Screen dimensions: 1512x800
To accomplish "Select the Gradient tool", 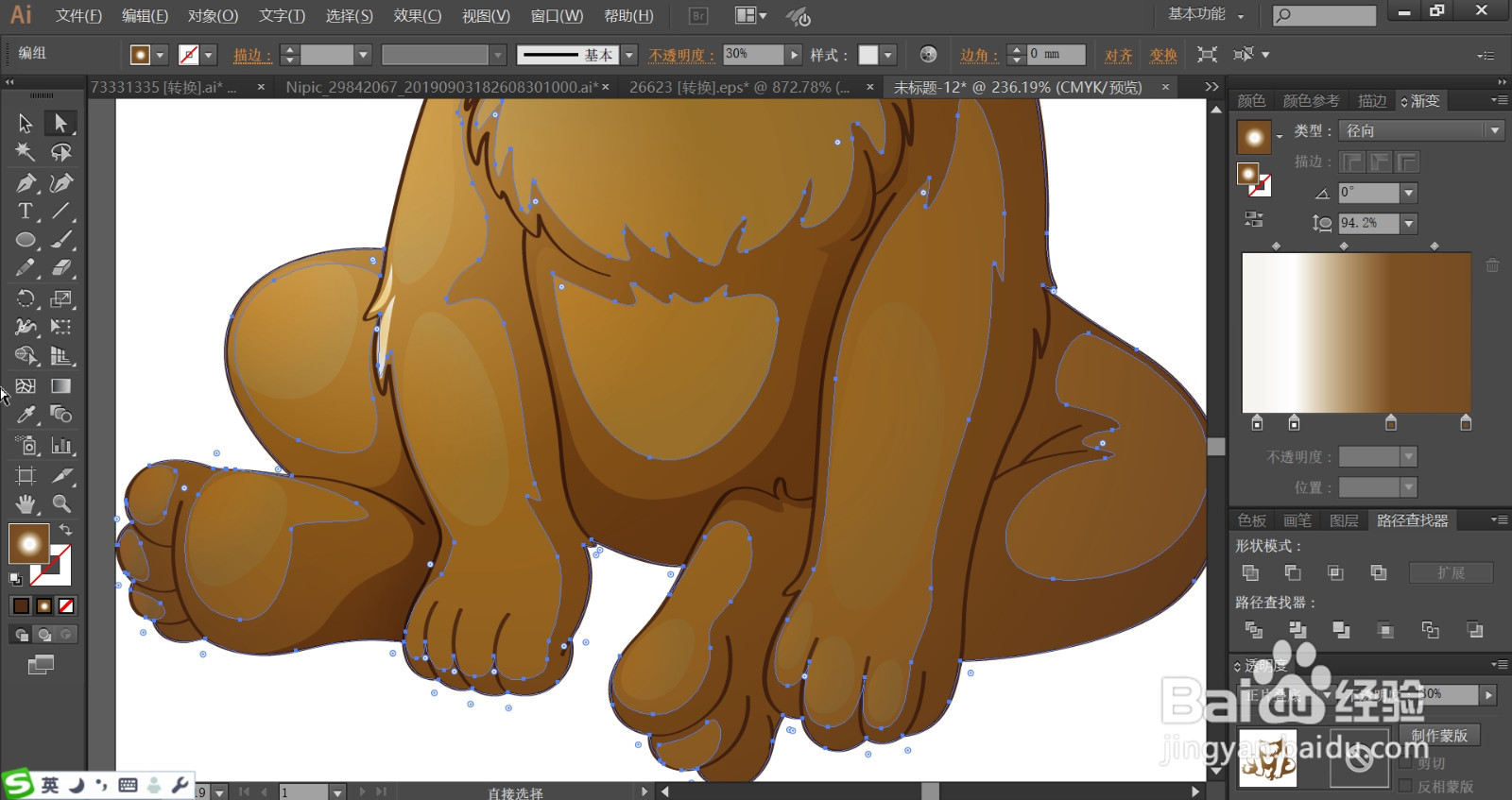I will (60, 385).
